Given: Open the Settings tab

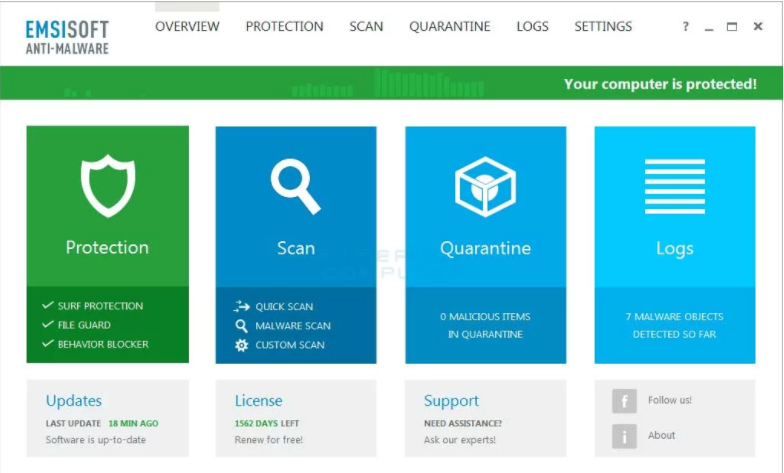Looking at the screenshot, I should point(603,26).
